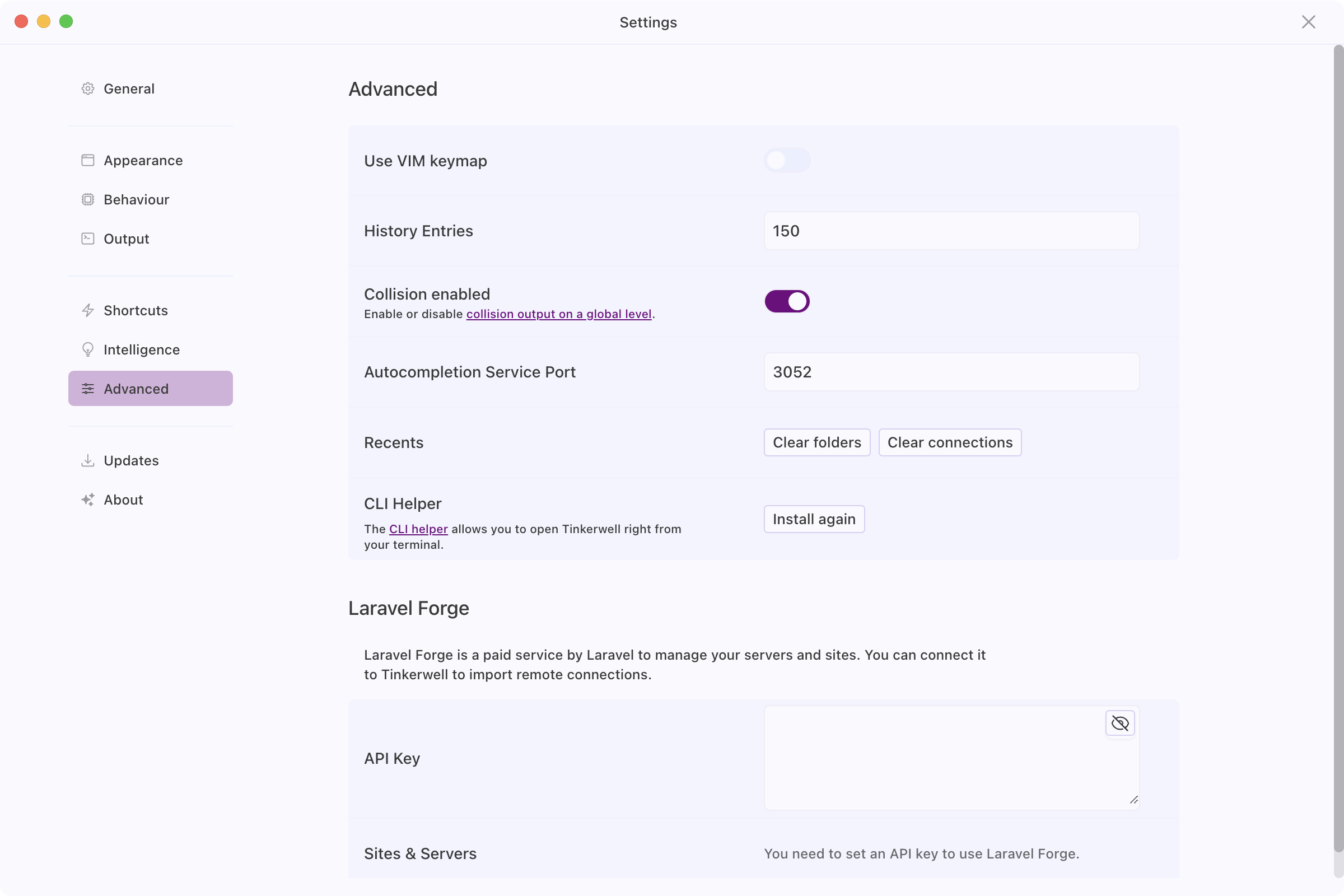The height and width of the screenshot is (896, 1344).
Task: Go to Output settings
Action: click(x=151, y=239)
